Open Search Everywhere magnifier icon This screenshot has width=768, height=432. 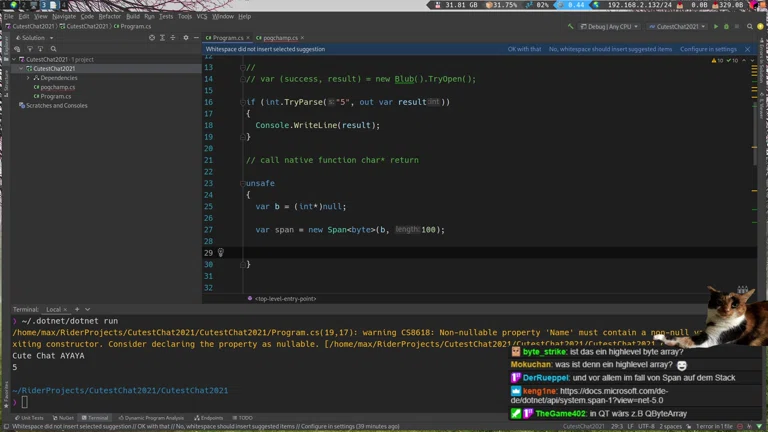coord(749,26)
